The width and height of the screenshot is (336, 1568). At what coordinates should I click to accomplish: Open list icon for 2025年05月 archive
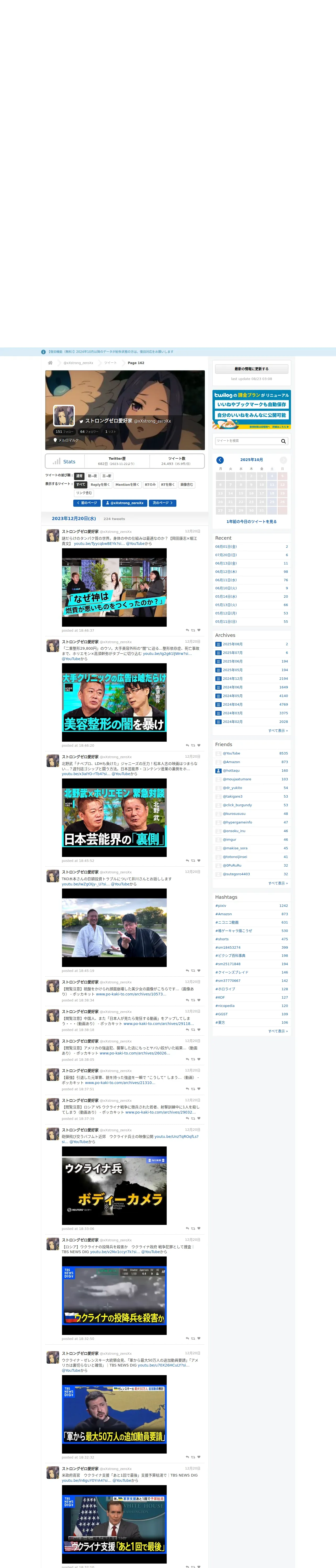(218, 670)
